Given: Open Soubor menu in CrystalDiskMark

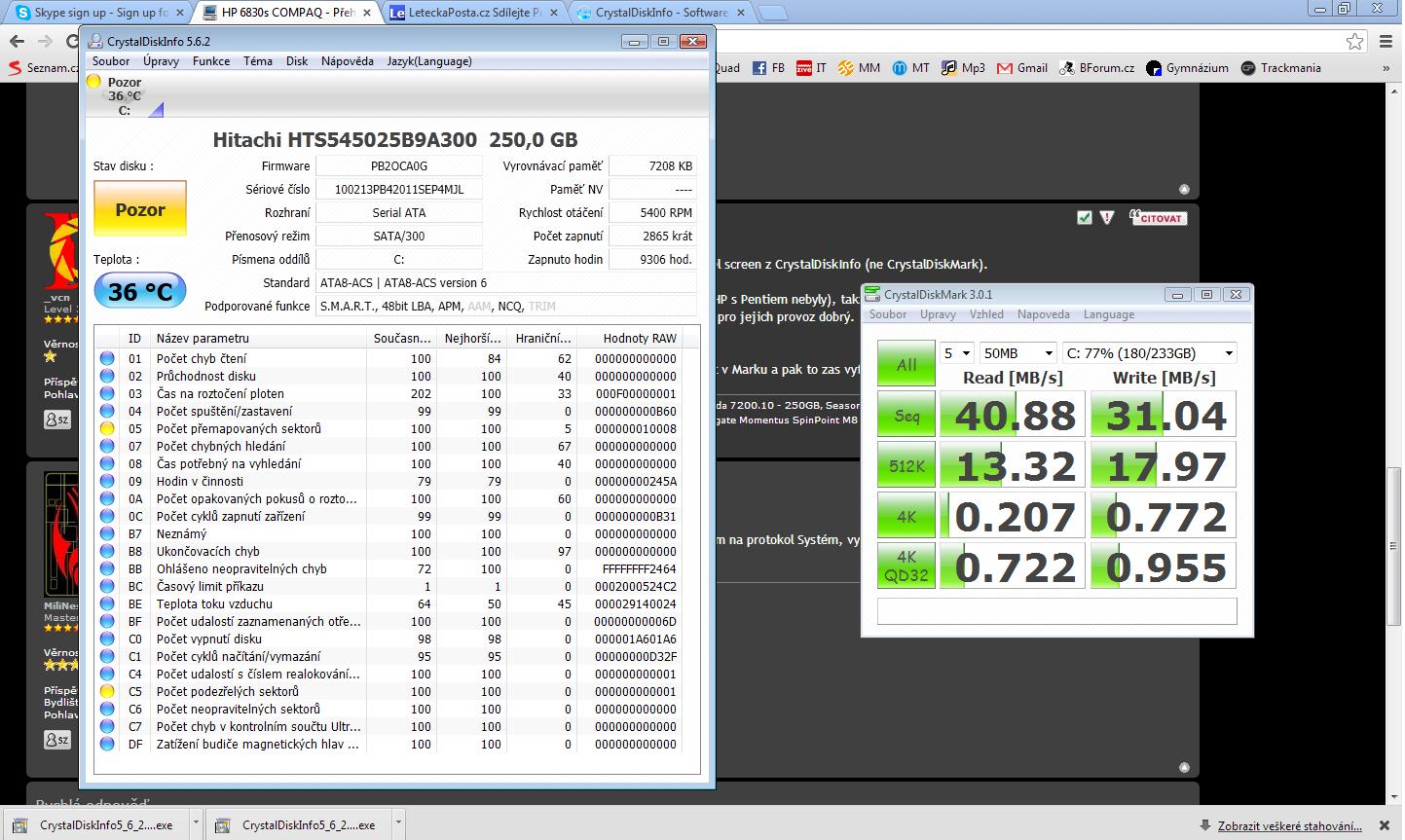Looking at the screenshot, I should click(888, 314).
